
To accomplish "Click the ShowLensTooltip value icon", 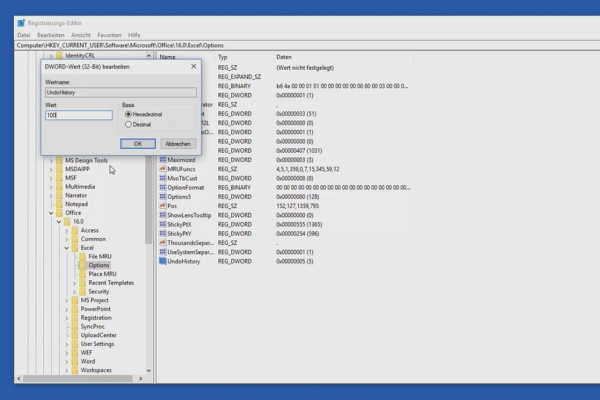I will point(163,215).
